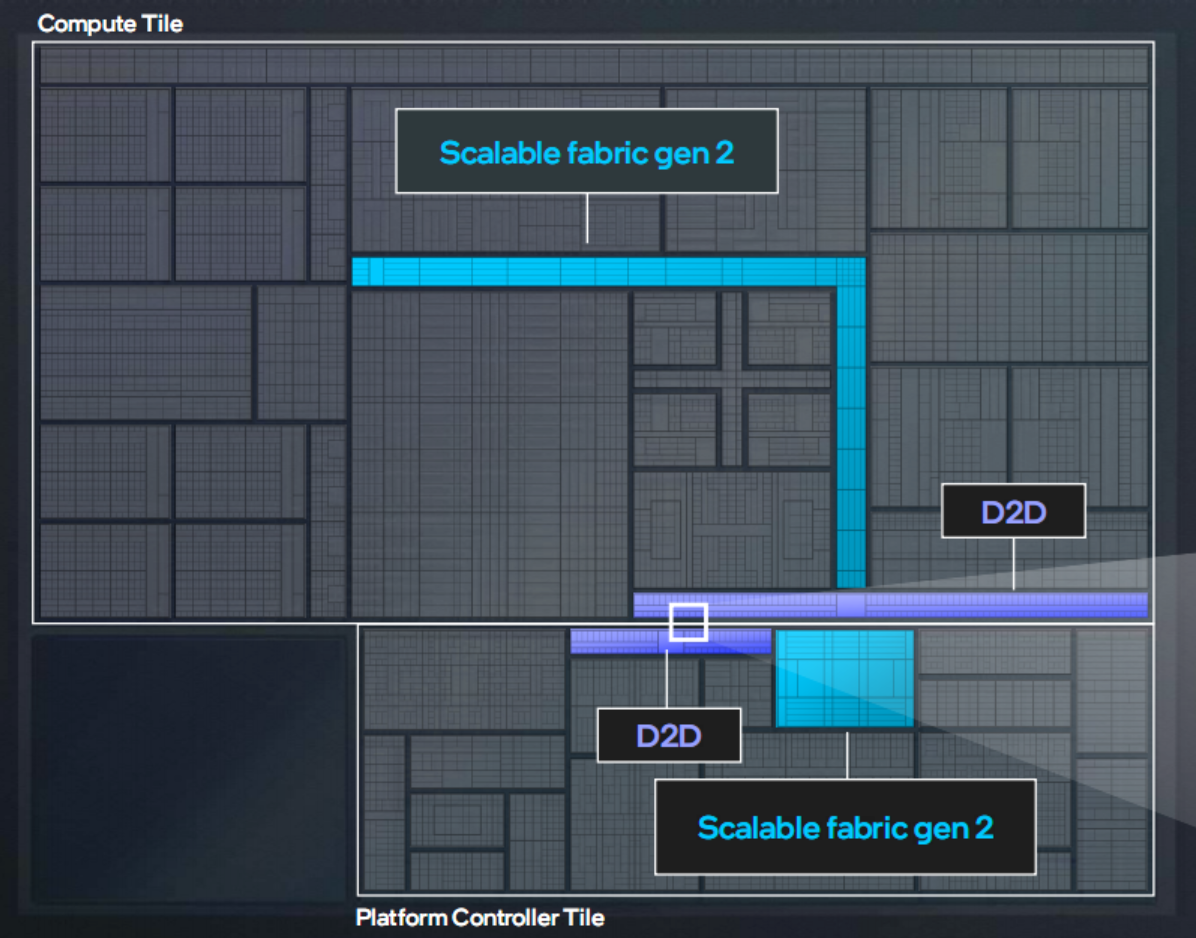Click the long thin strip along the top of the compute tile
The width and height of the screenshot is (1196, 938).
point(594,65)
